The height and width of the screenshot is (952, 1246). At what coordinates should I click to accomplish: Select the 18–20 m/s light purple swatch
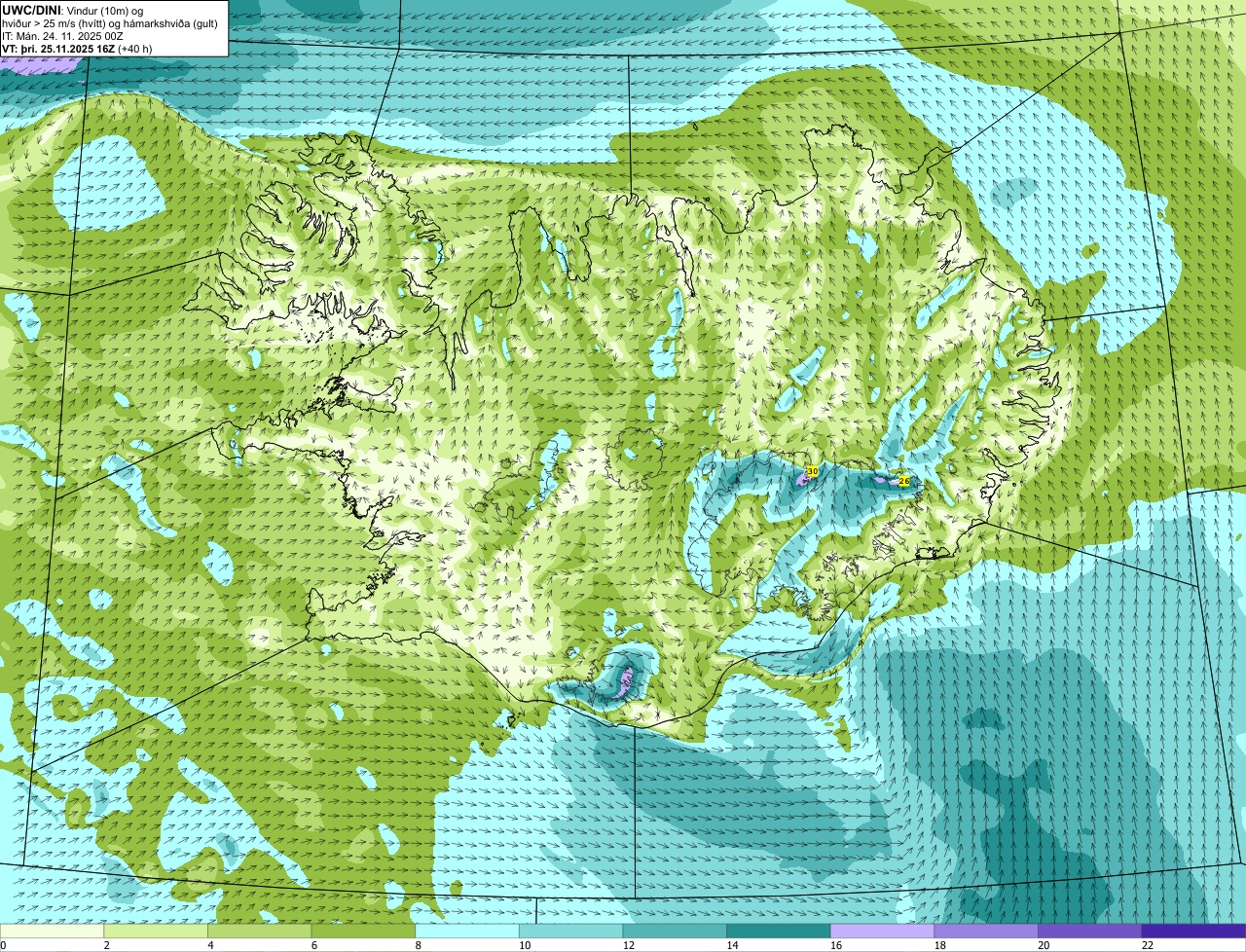[986, 931]
